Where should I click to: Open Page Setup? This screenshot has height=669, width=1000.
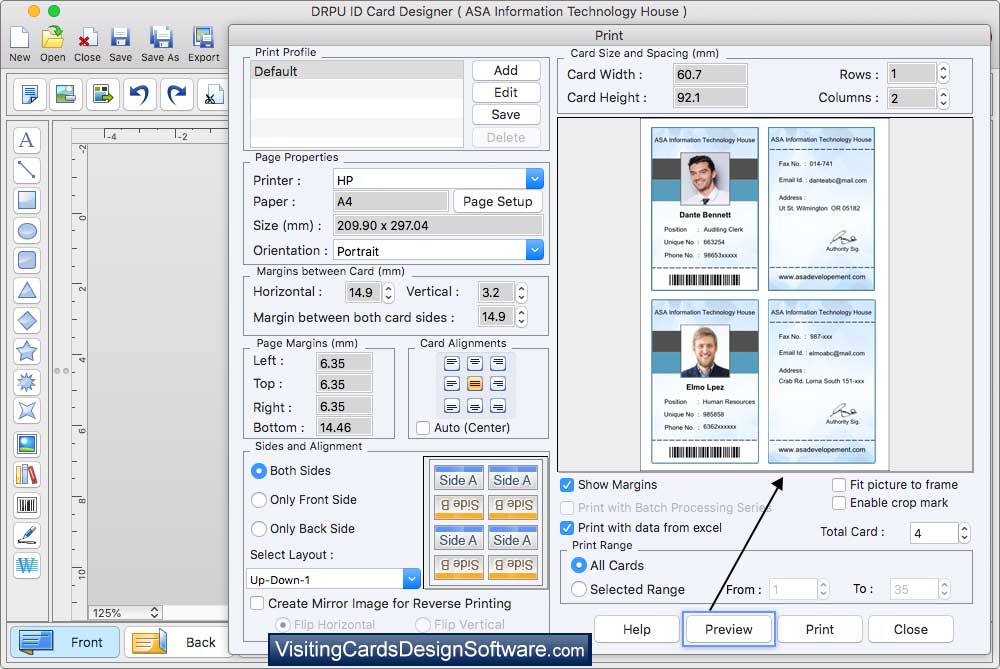(497, 202)
